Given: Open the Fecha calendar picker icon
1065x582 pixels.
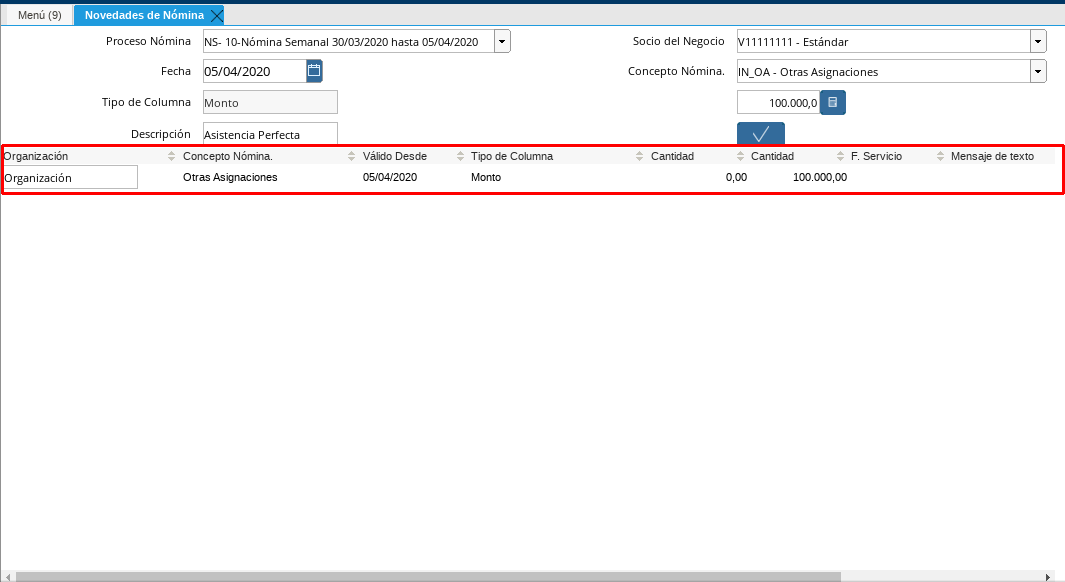Looking at the screenshot, I should 314,71.
